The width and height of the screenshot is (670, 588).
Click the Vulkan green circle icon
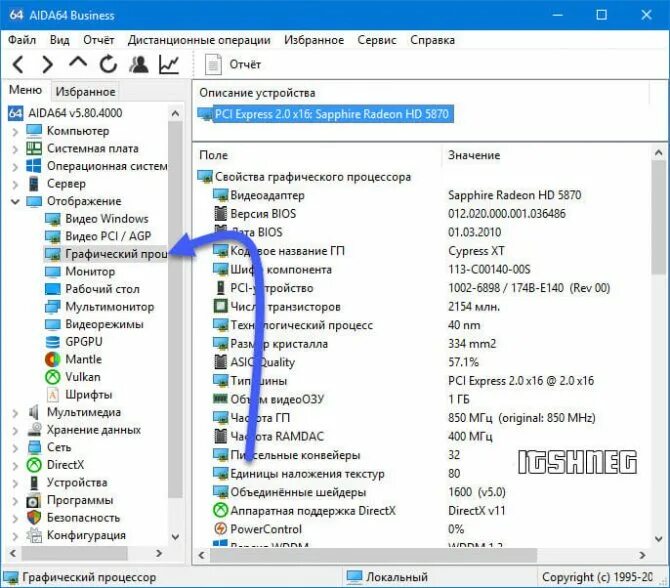(x=53, y=376)
